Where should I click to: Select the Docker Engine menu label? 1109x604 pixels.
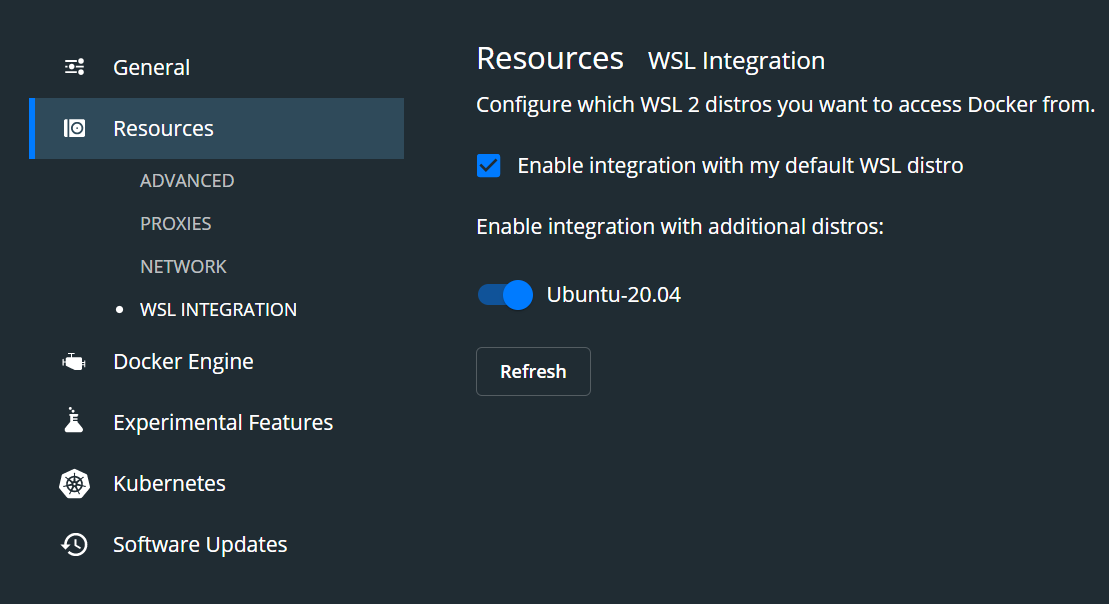tap(183, 362)
